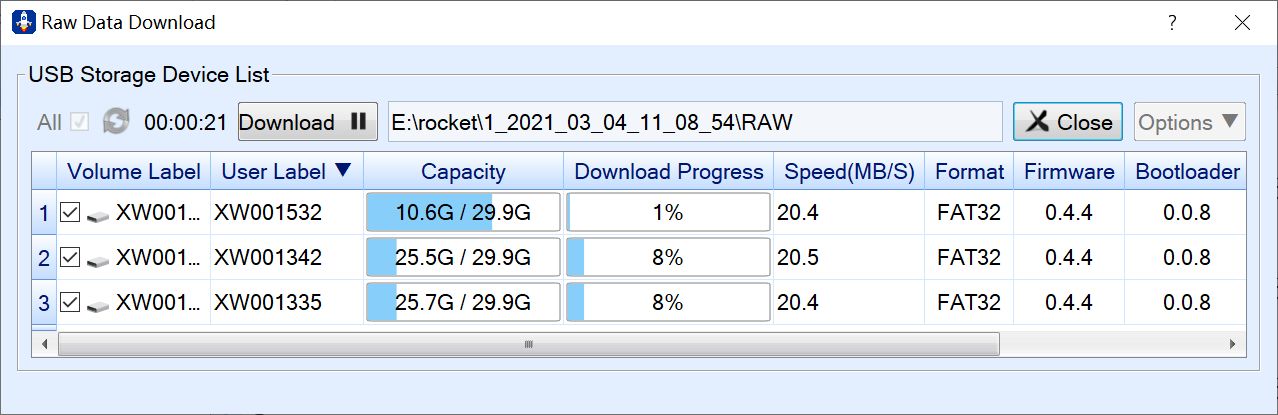Pause the download with the Download button

point(308,122)
